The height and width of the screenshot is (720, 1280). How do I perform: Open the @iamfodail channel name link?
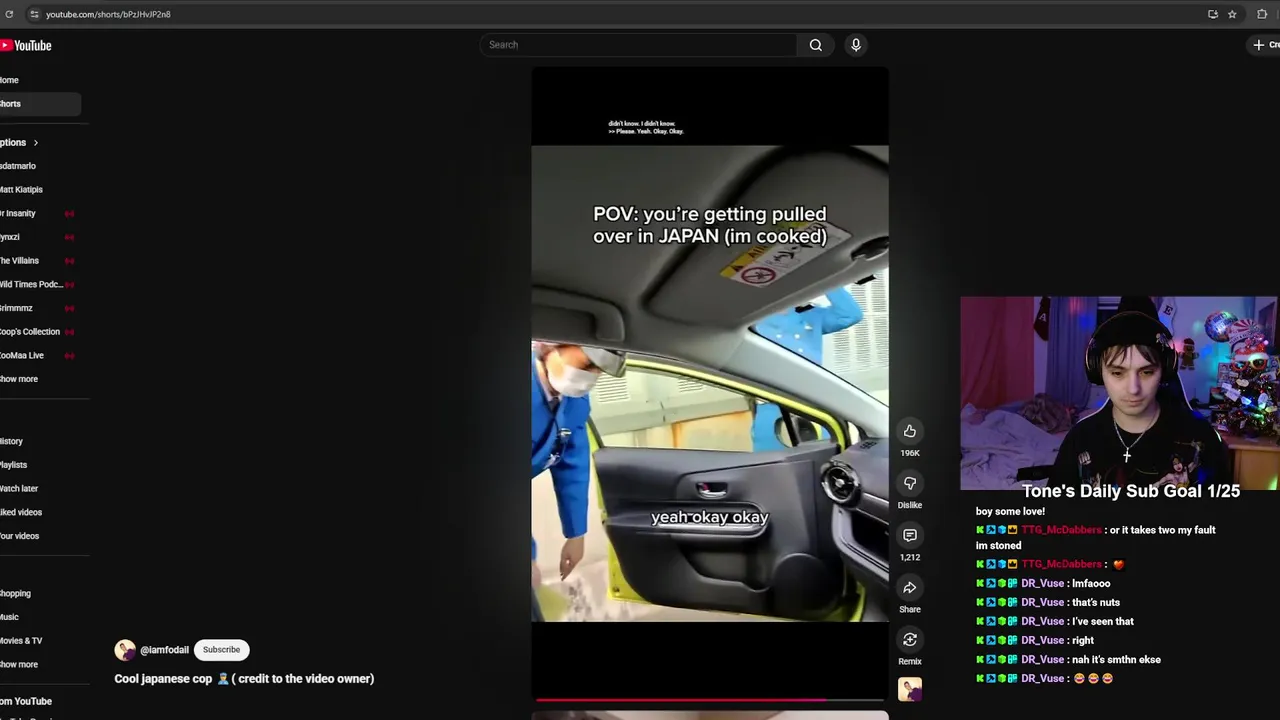164,650
